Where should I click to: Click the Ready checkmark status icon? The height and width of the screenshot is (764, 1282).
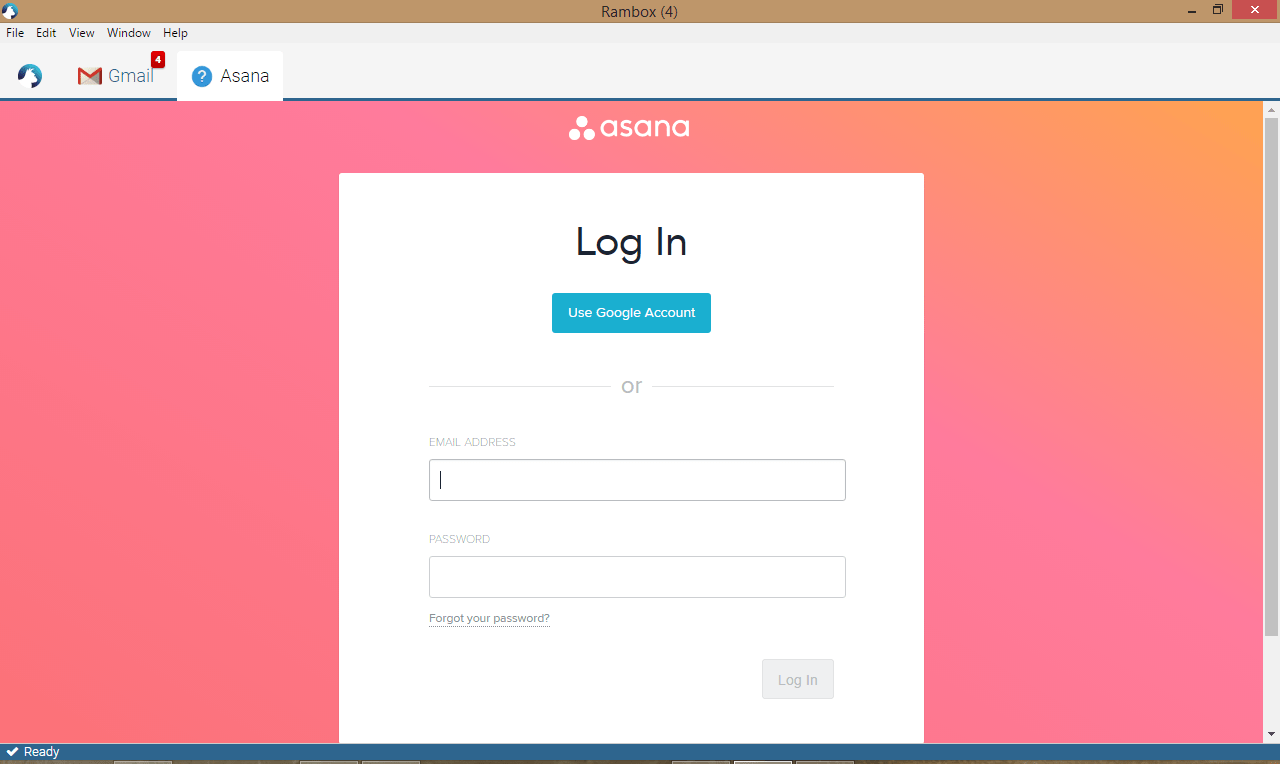click(12, 752)
